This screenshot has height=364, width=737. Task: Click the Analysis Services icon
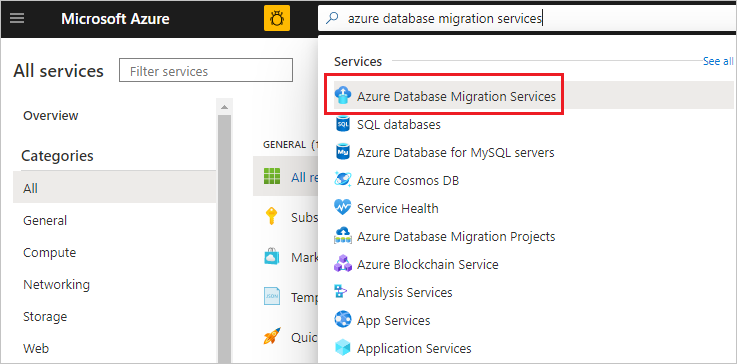tap(341, 292)
